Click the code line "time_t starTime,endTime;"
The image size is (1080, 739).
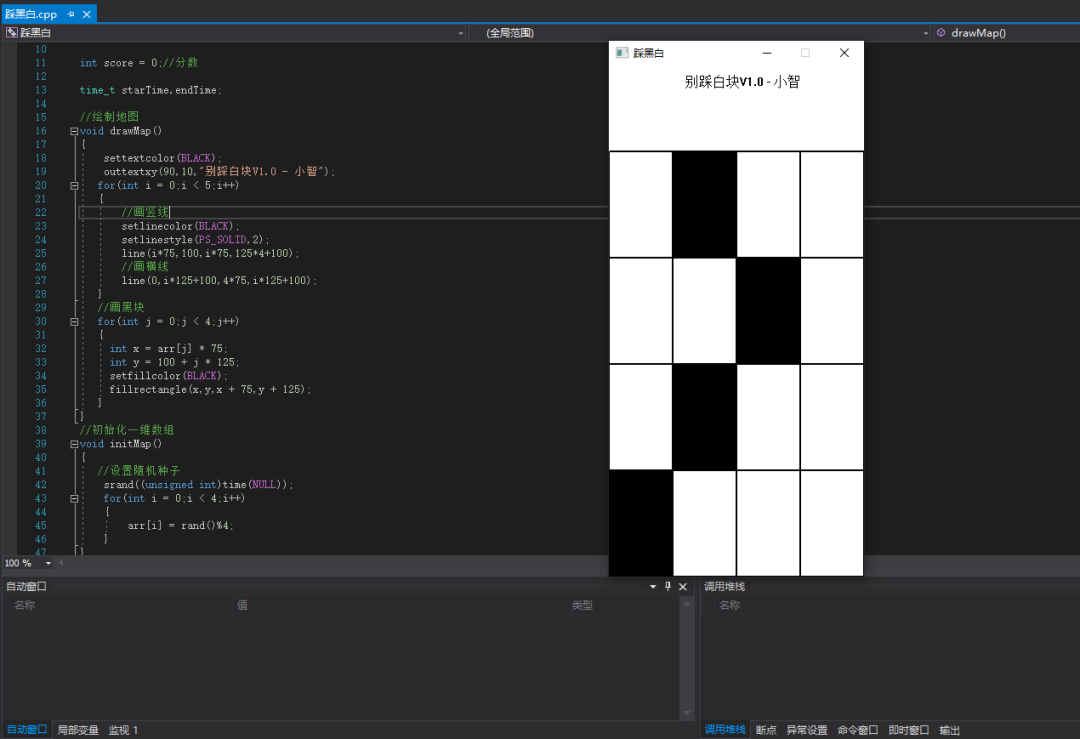pos(150,90)
